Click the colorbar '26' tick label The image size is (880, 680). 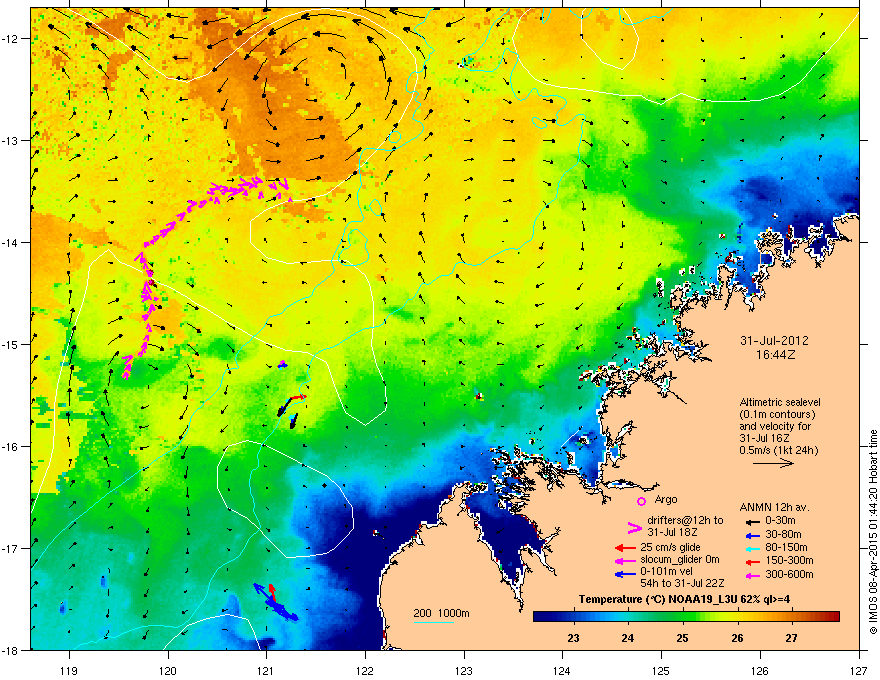[737, 638]
